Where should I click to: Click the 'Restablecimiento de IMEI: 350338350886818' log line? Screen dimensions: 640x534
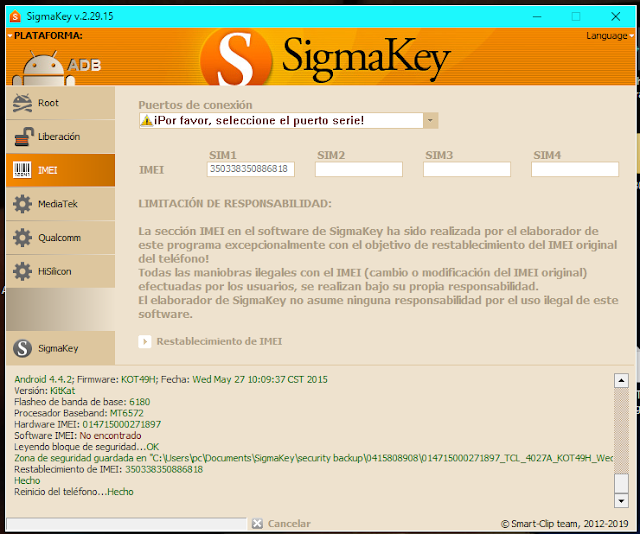[108, 469]
